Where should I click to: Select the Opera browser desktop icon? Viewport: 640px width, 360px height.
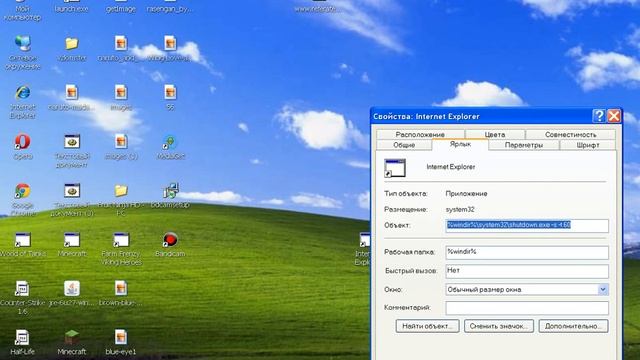tap(22, 142)
